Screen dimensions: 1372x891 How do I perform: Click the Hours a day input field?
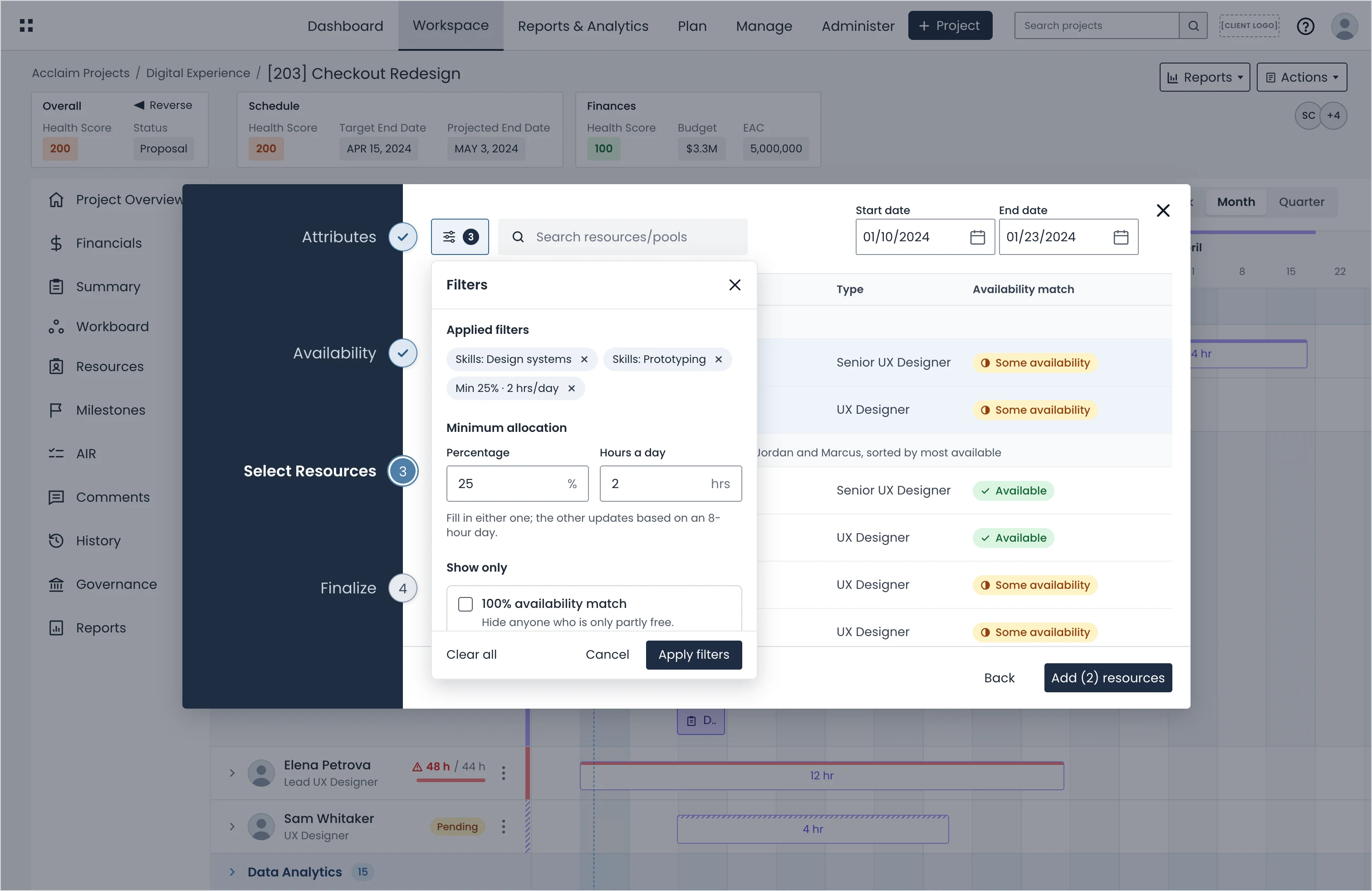(671, 484)
